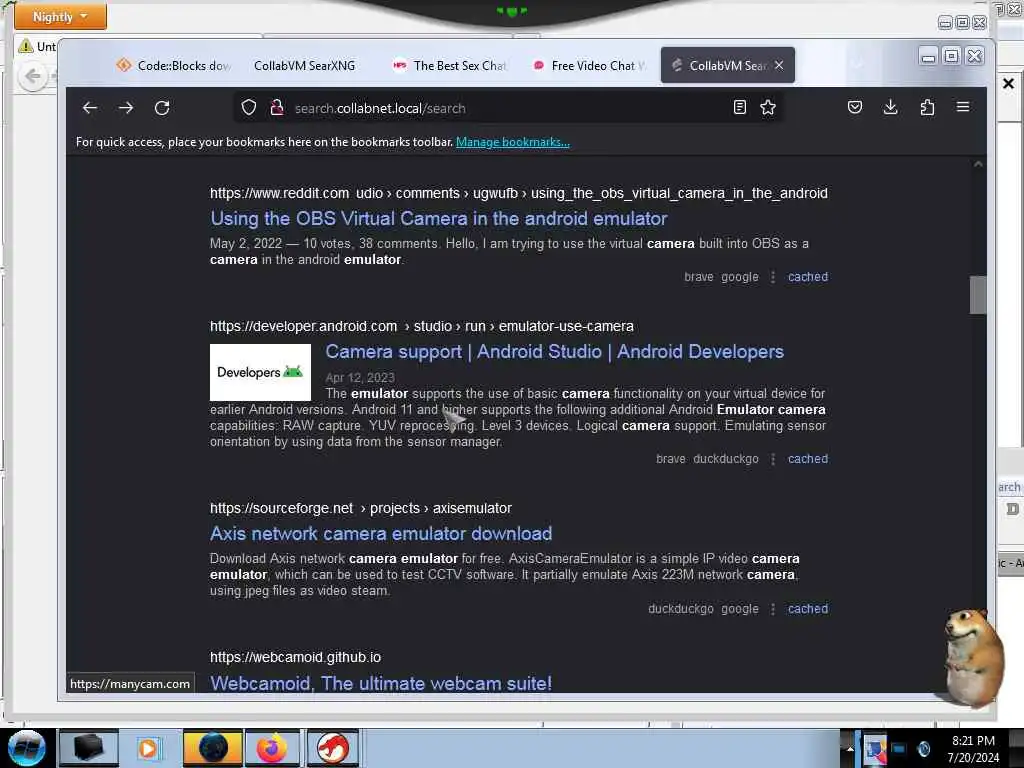Toggle reader view in address bar
Image resolution: width=1024 pixels, height=768 pixels.
739,107
